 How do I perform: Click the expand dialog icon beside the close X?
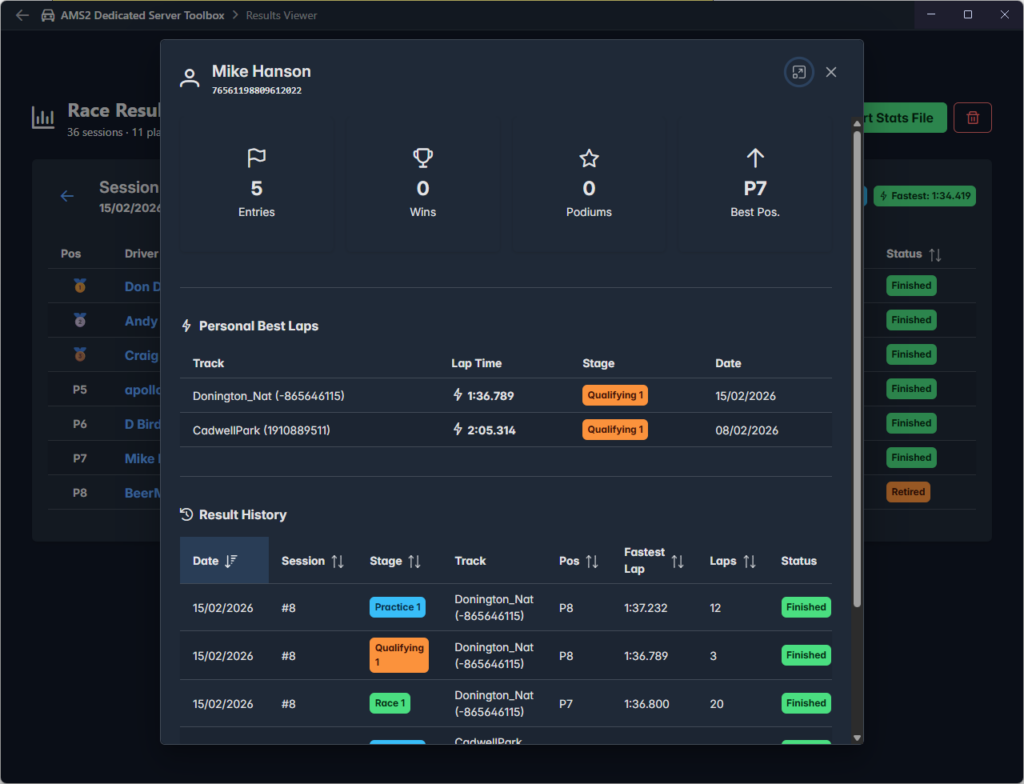(798, 72)
